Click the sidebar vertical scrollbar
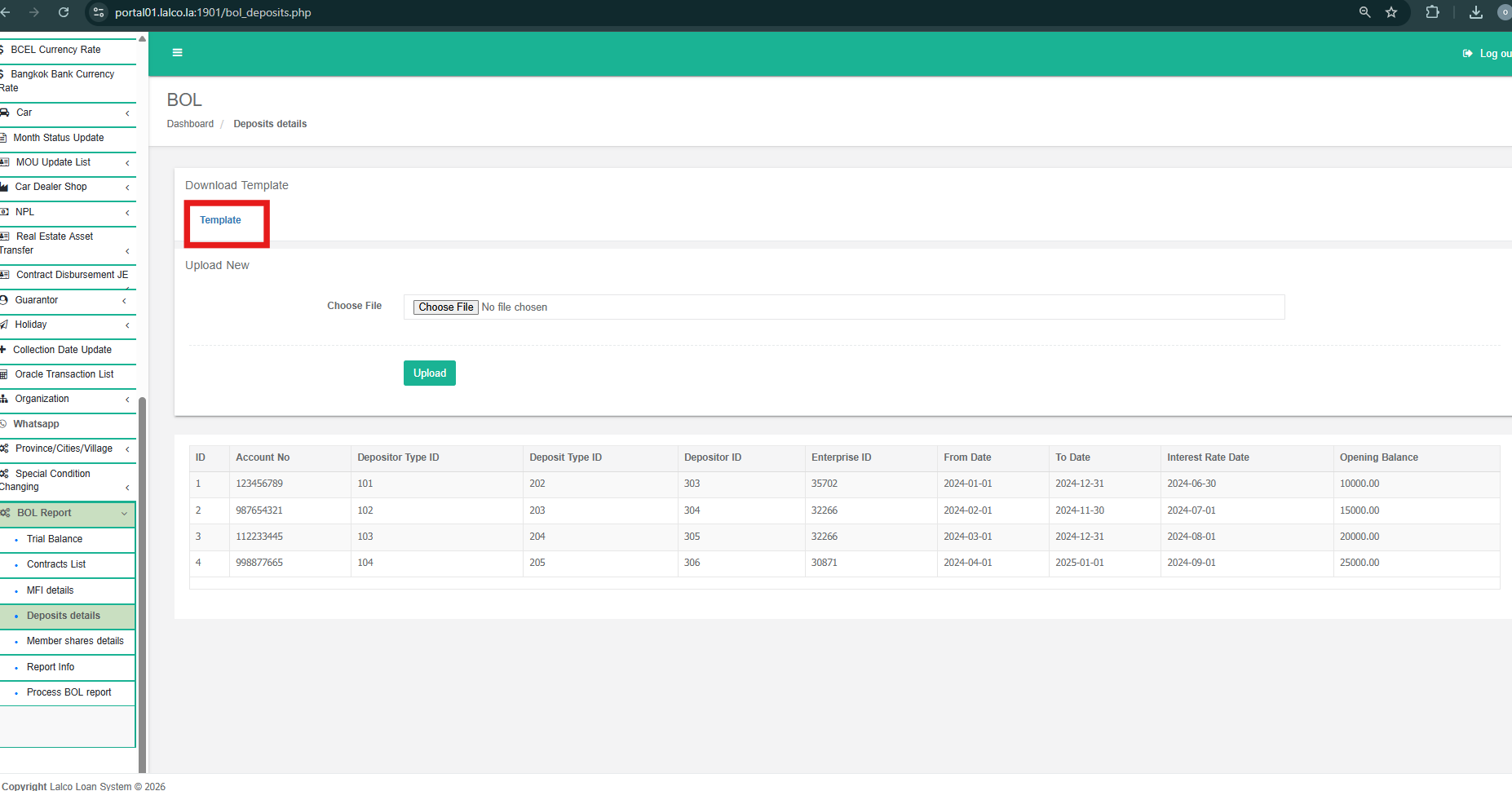Image resolution: width=1512 pixels, height=791 pixels. 143,571
